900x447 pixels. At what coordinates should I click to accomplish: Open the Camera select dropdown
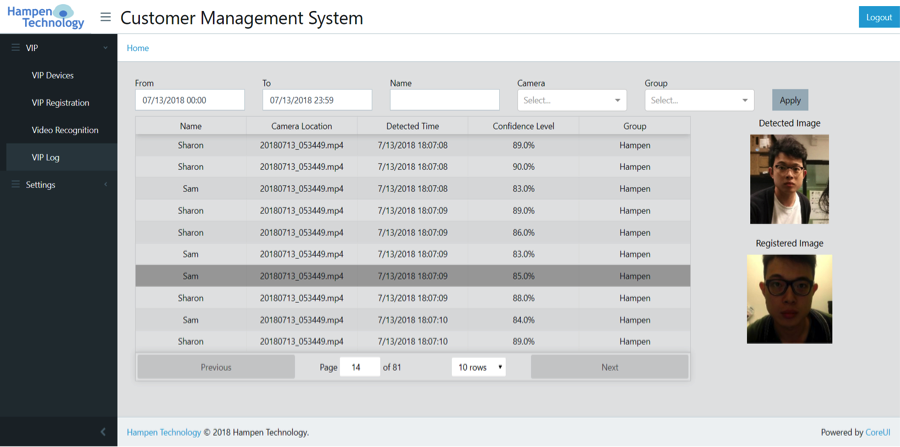pos(571,100)
